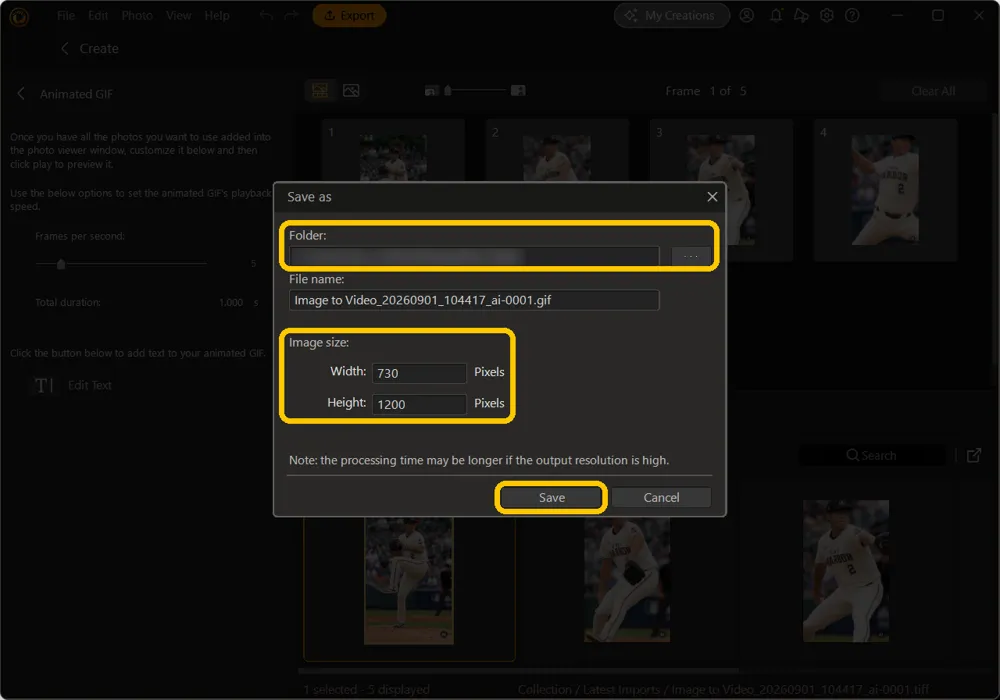Screen dimensions: 1000x700
Task: Click the Height value field
Action: click(x=419, y=404)
